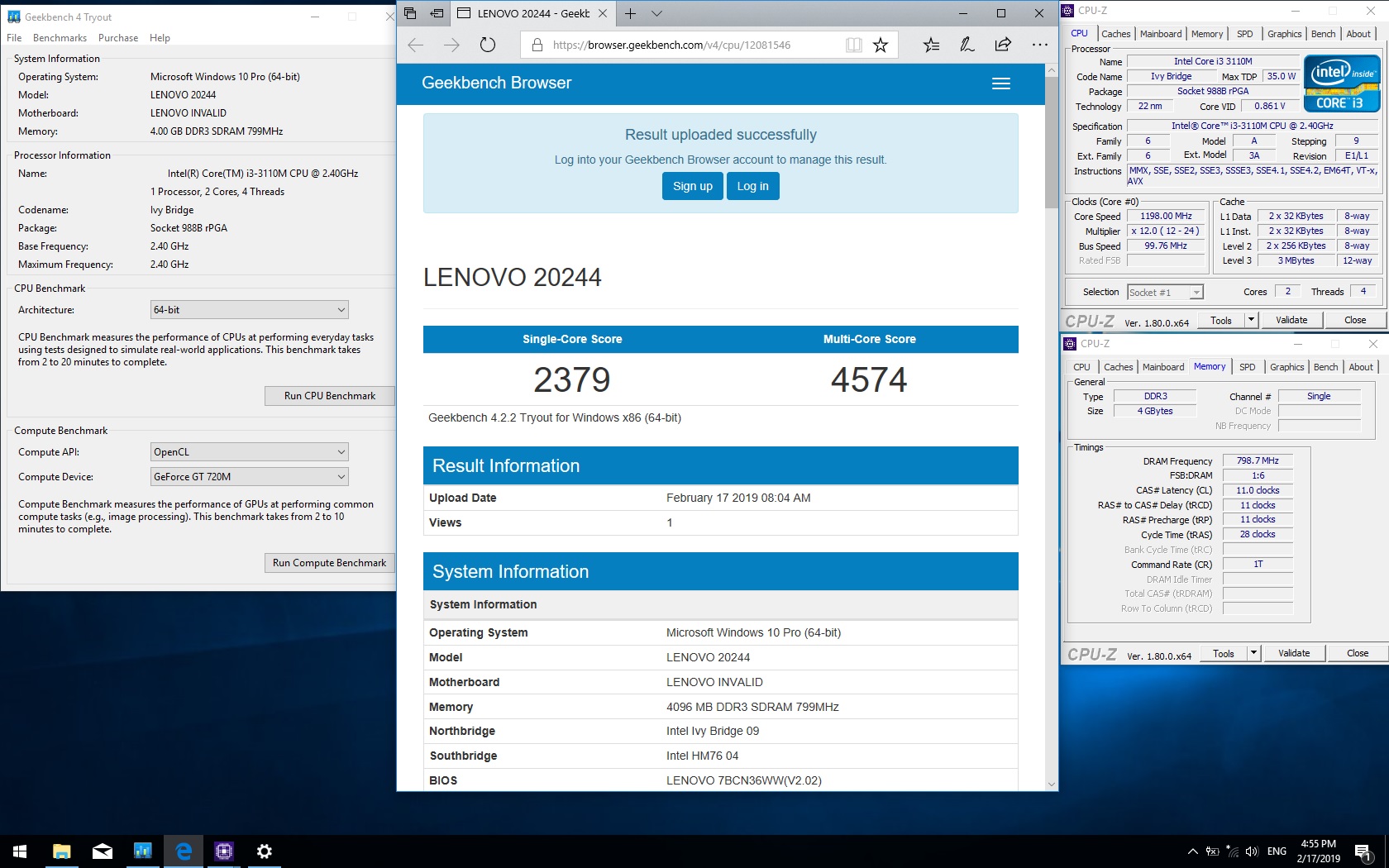Viewport: 1389px width, 868px height.
Task: Go back in Edge browser
Action: tap(416, 45)
